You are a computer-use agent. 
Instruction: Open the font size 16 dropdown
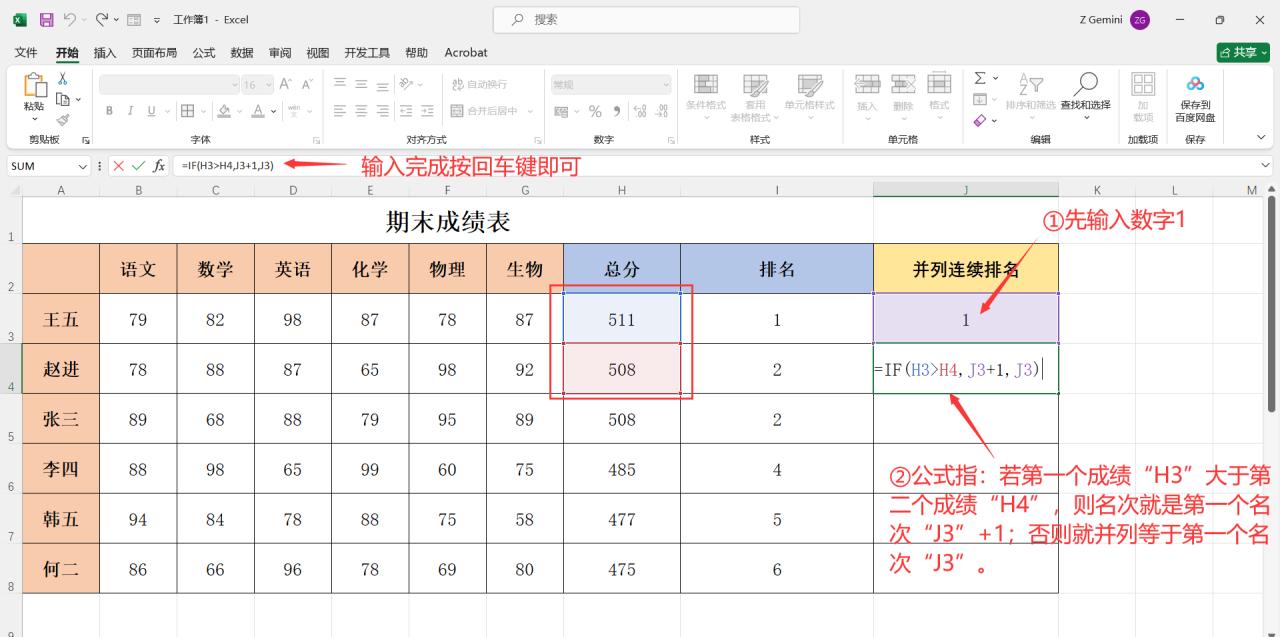click(267, 85)
